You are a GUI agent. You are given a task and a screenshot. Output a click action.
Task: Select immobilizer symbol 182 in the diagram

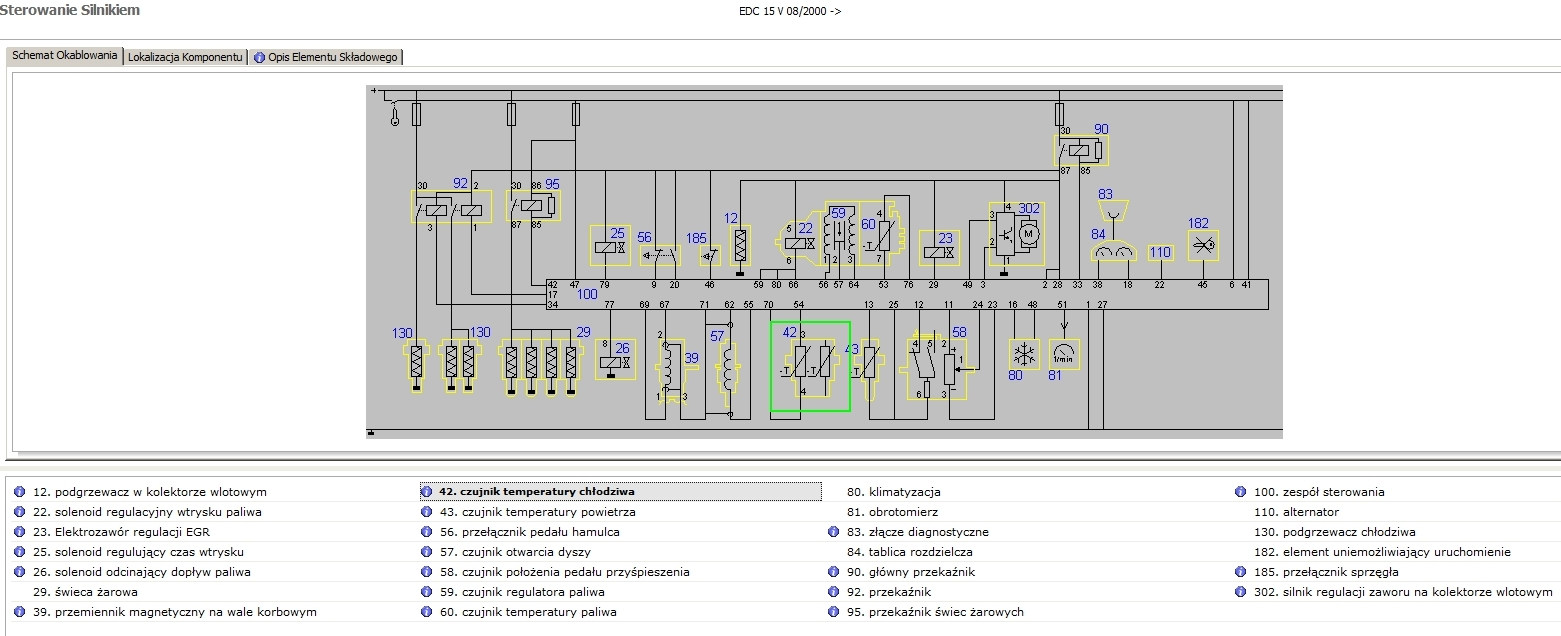(x=1202, y=244)
